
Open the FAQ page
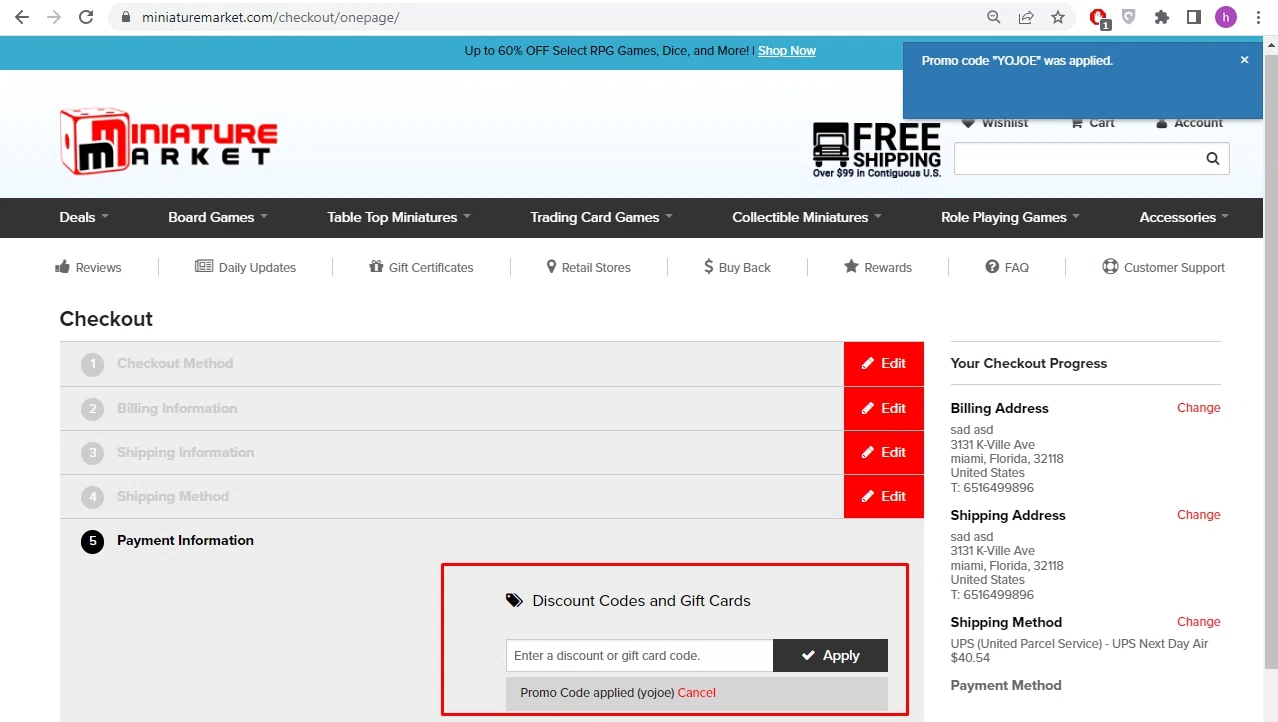(x=1007, y=267)
